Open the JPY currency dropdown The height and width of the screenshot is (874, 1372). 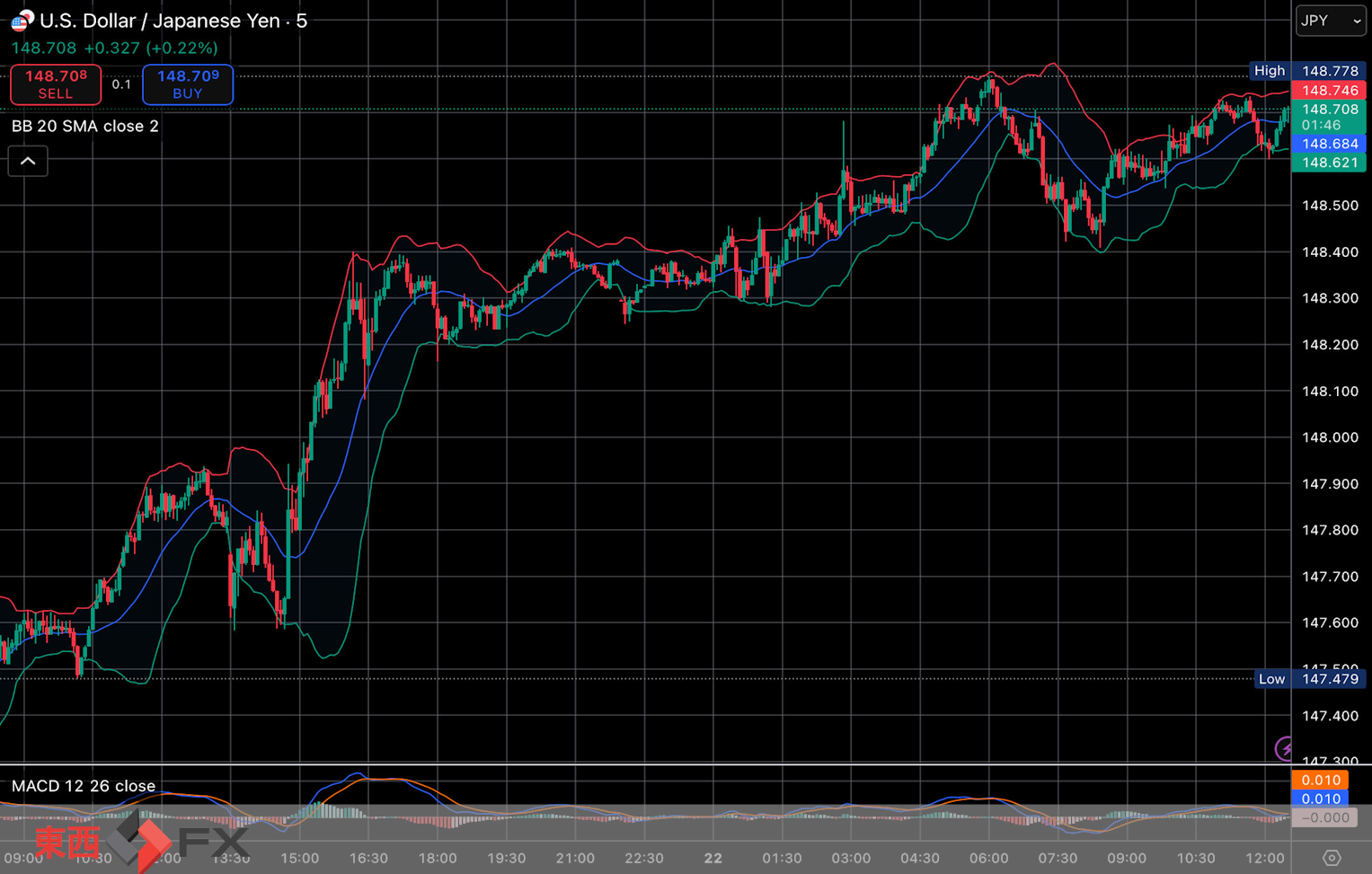click(1330, 21)
